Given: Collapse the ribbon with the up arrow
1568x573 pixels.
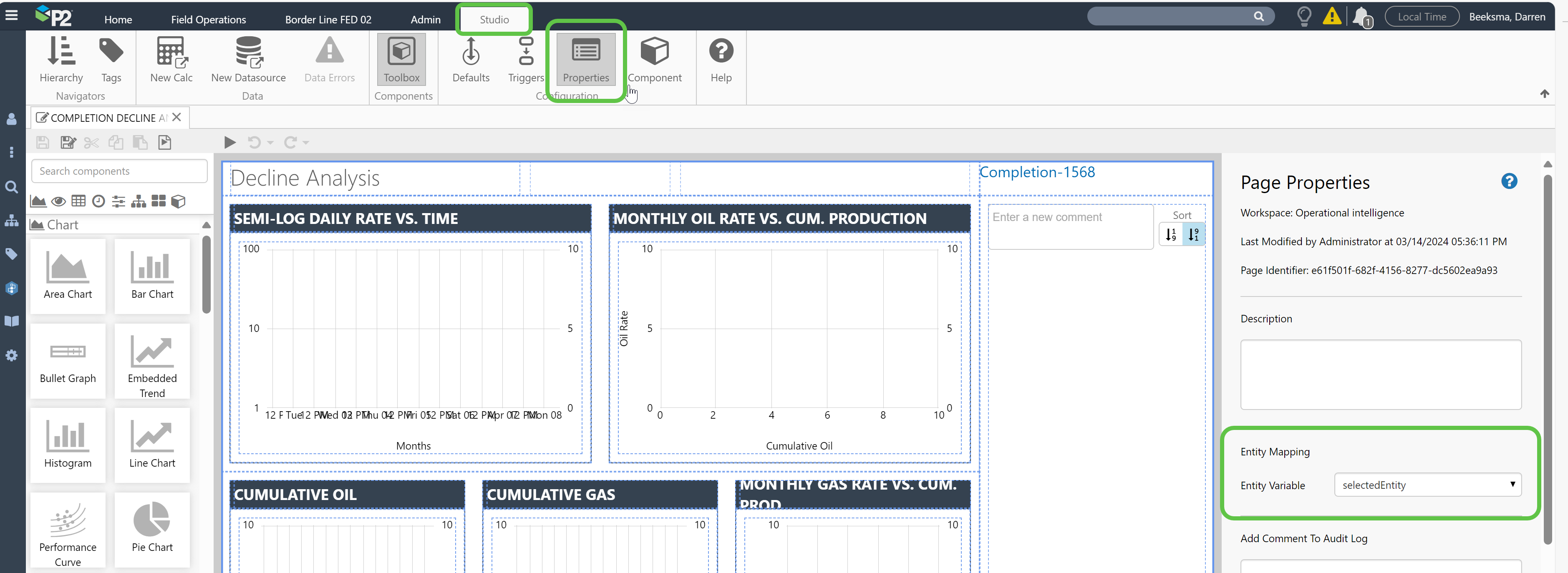Looking at the screenshot, I should (1544, 94).
